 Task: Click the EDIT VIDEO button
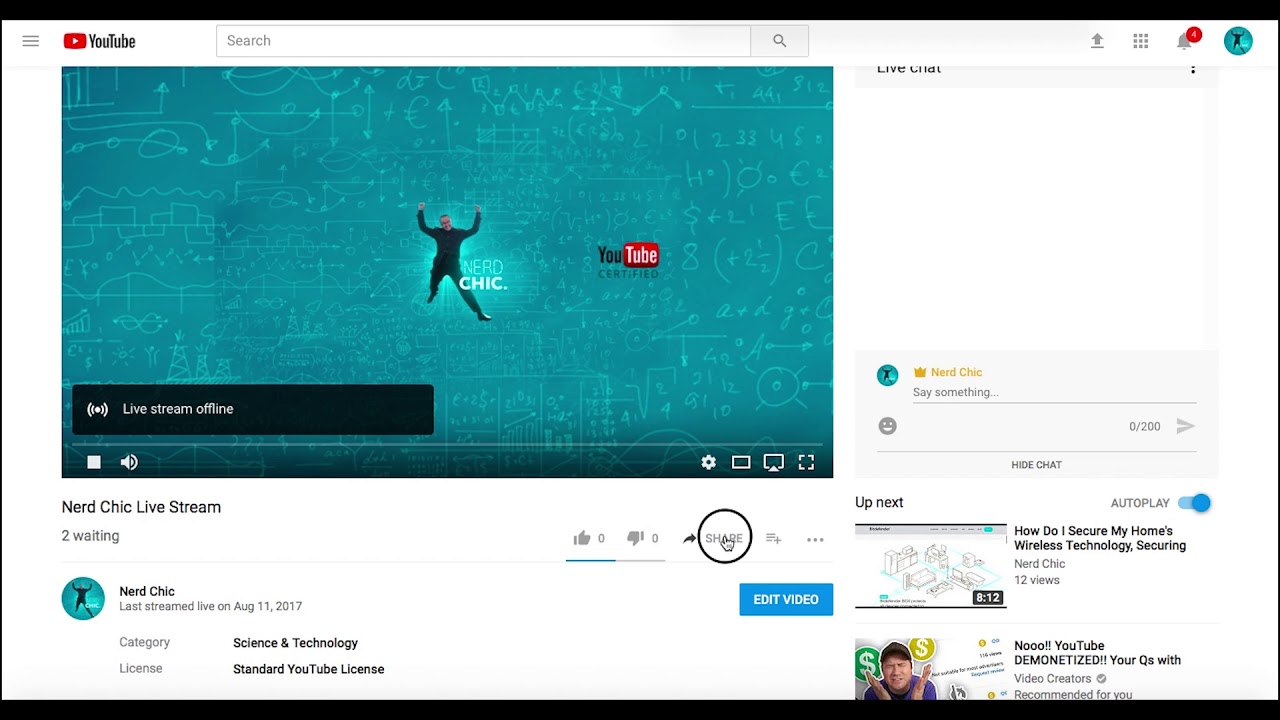[x=786, y=599]
